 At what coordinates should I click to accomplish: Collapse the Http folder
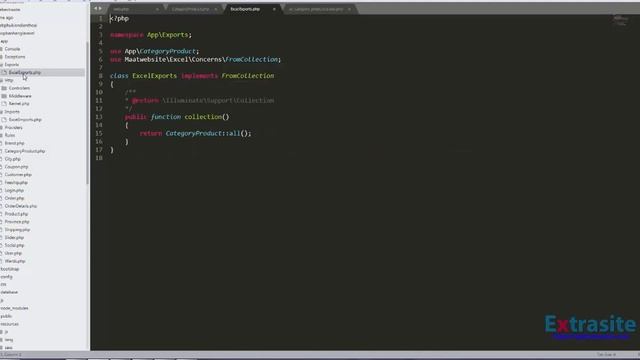pyautogui.click(x=9, y=80)
